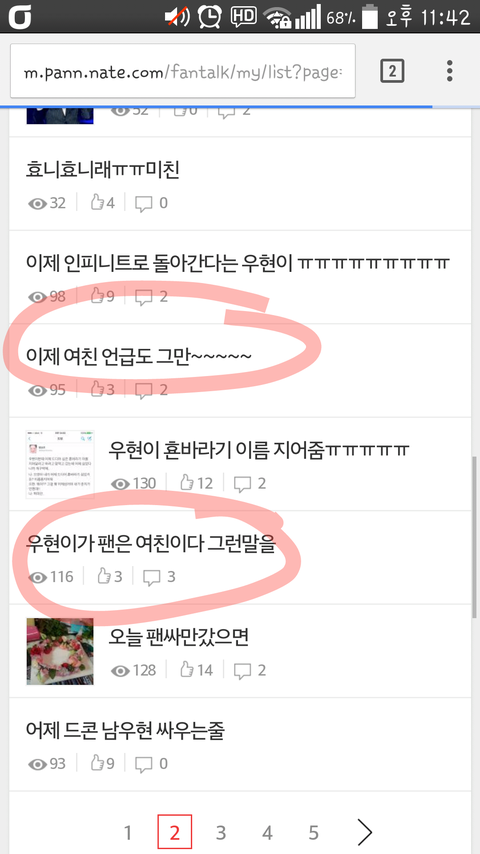The height and width of the screenshot is (854, 480).
Task: Open post 이제 여친 언급도 그만~~~~~
Action: [x=138, y=356]
